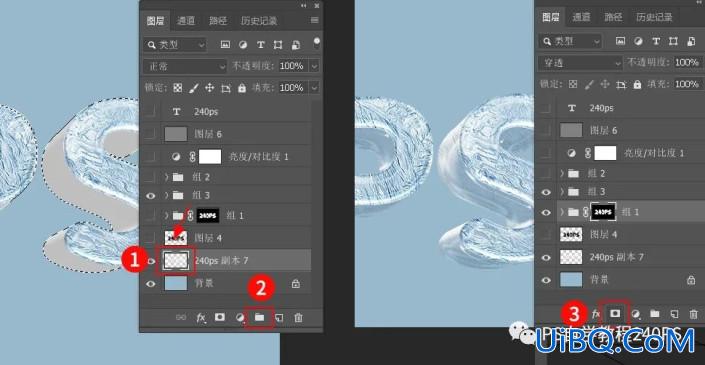
Task: Select 图层 tab in left panel
Action: [155, 21]
